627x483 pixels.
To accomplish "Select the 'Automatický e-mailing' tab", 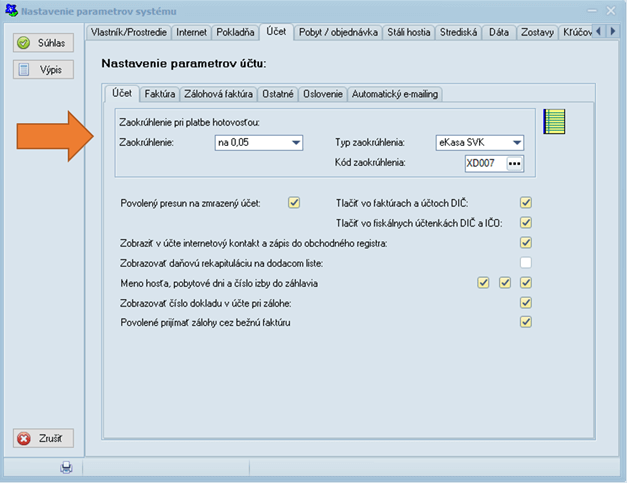I will coord(397,94).
